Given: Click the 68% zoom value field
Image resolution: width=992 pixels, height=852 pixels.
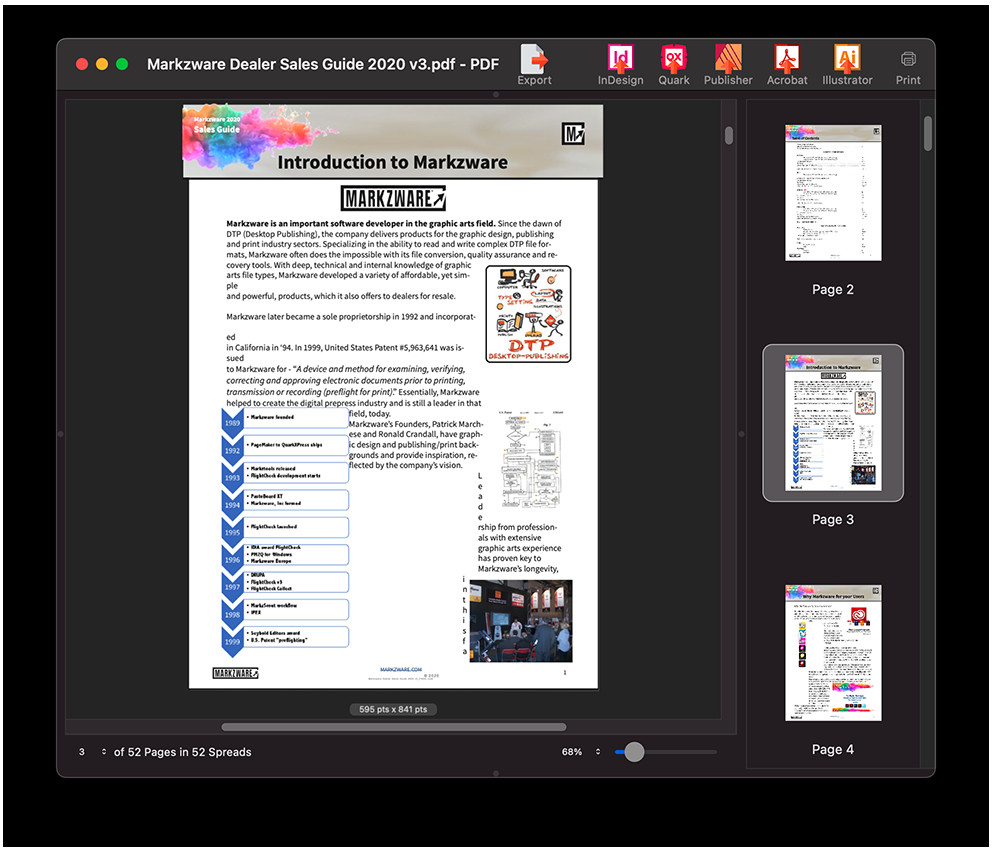Looking at the screenshot, I should 572,752.
